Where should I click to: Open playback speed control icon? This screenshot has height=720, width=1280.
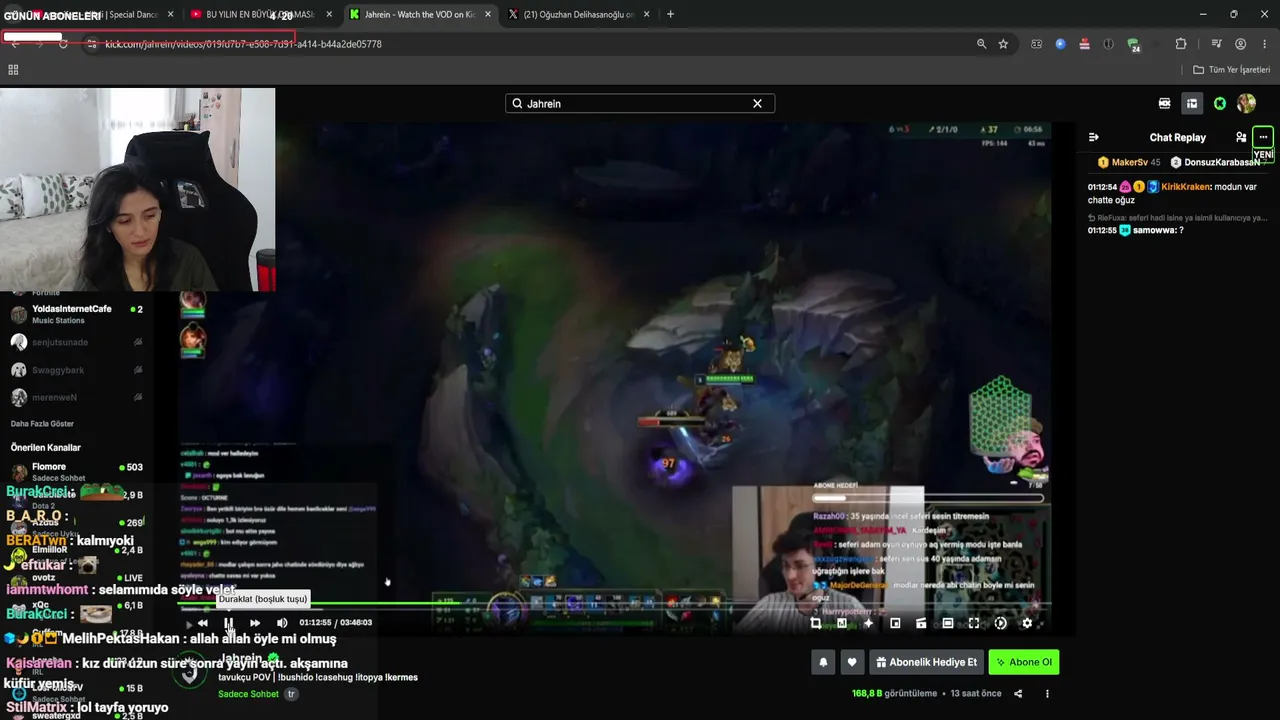(1001, 623)
